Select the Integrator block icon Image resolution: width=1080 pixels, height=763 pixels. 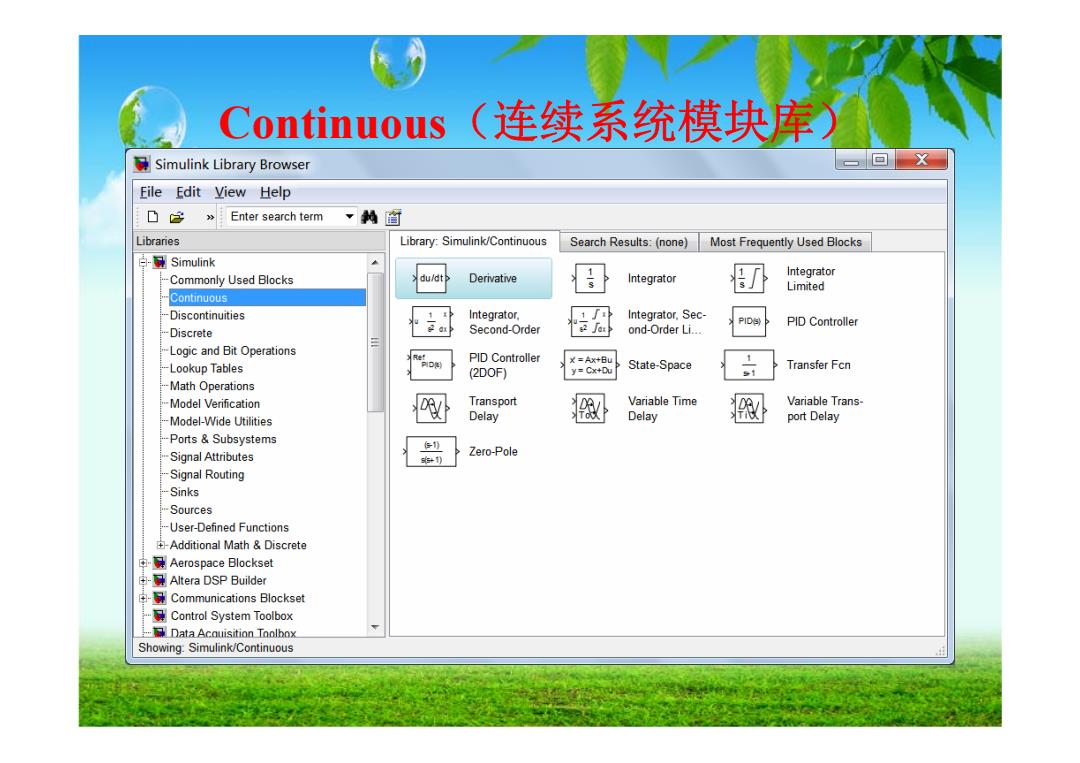click(x=590, y=278)
